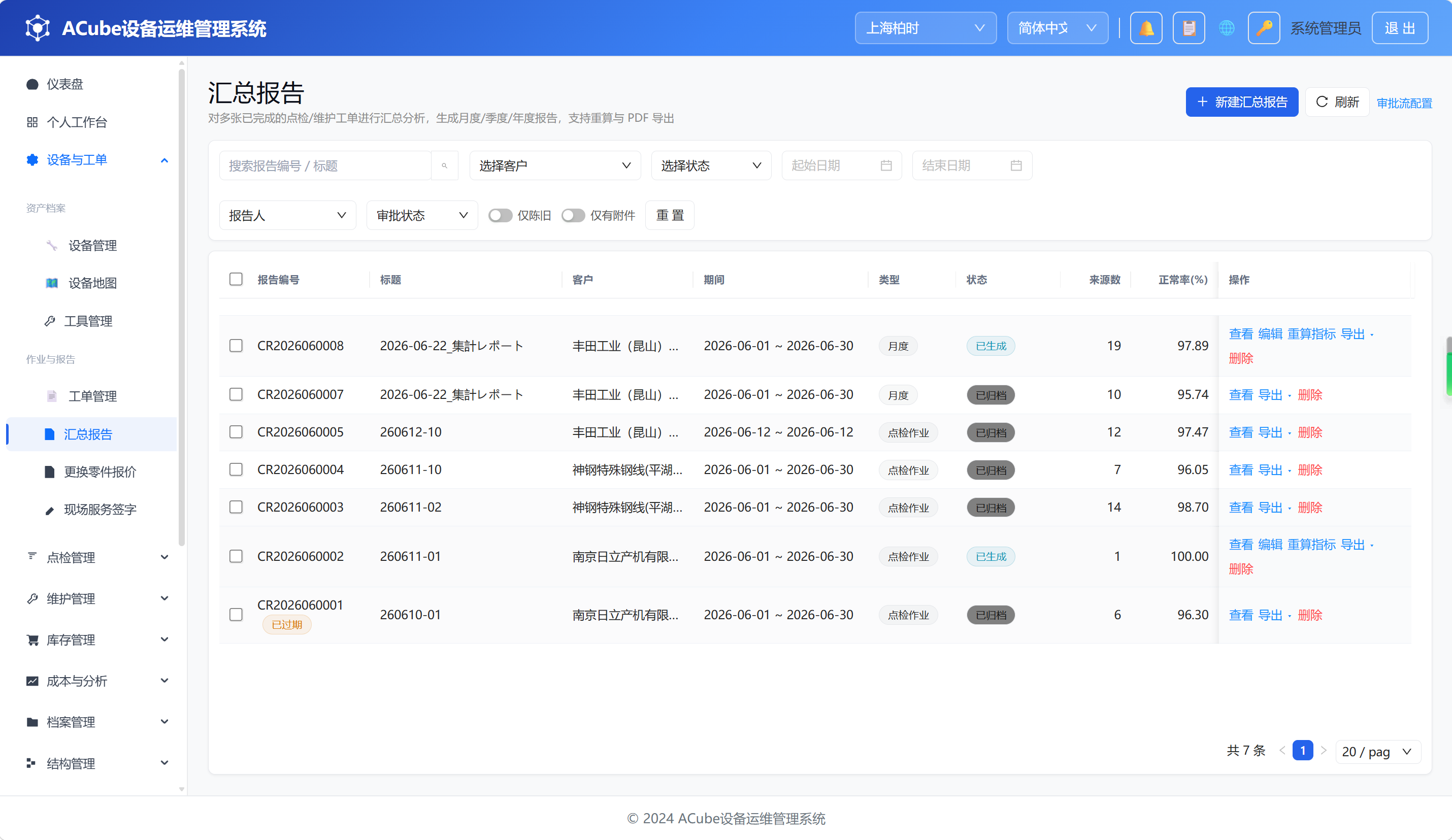Viewport: 1452px width, 840px height.
Task: Click the 刷新 button
Action: tap(1337, 102)
